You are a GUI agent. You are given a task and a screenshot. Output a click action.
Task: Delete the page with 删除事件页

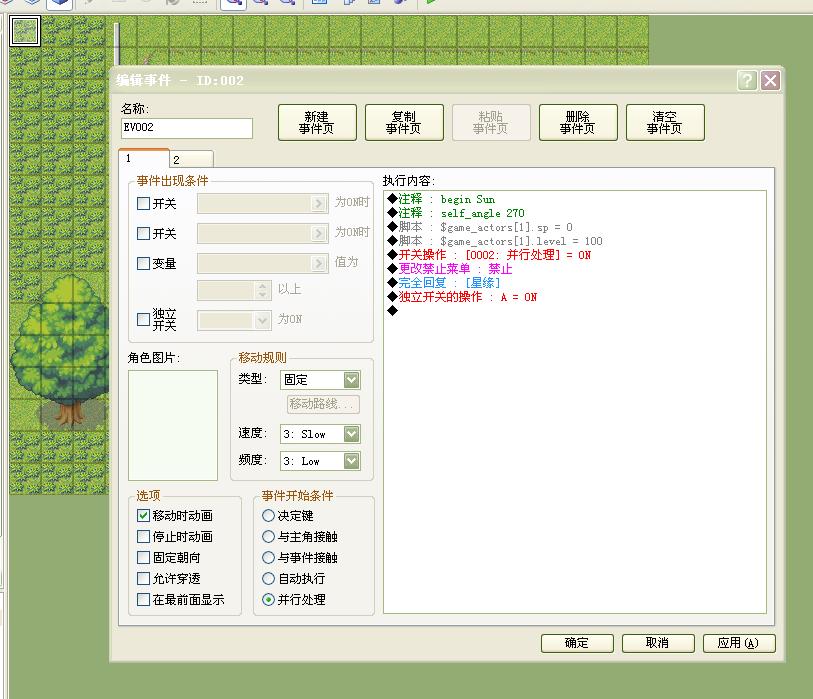(578, 122)
